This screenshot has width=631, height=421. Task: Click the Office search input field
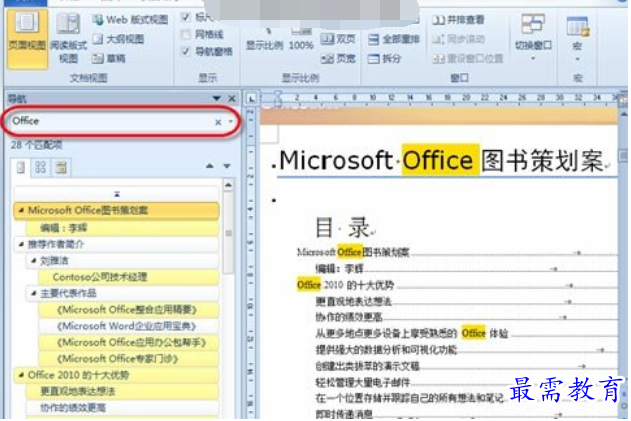112,121
